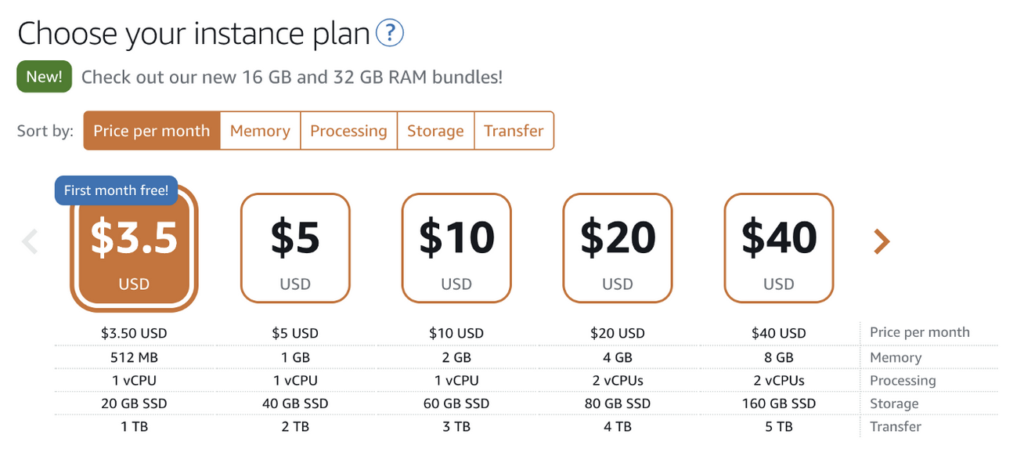Sort plans by Processing
Screen dimensions: 1024x456
pyautogui.click(x=348, y=131)
